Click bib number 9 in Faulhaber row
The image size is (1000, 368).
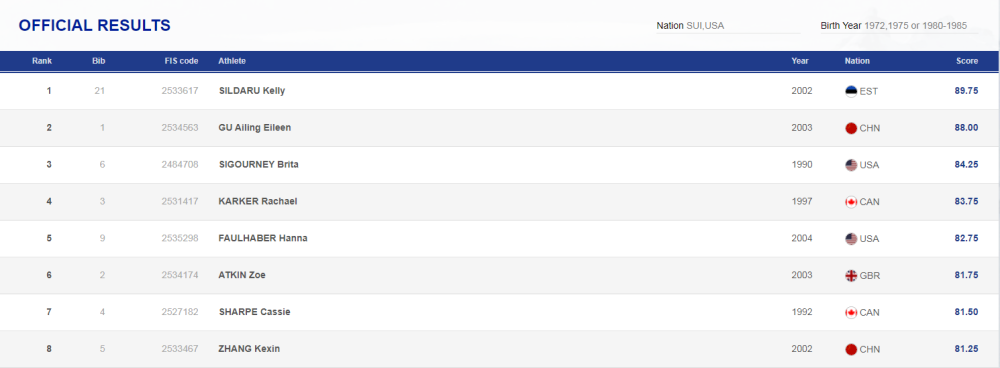[x=102, y=239]
